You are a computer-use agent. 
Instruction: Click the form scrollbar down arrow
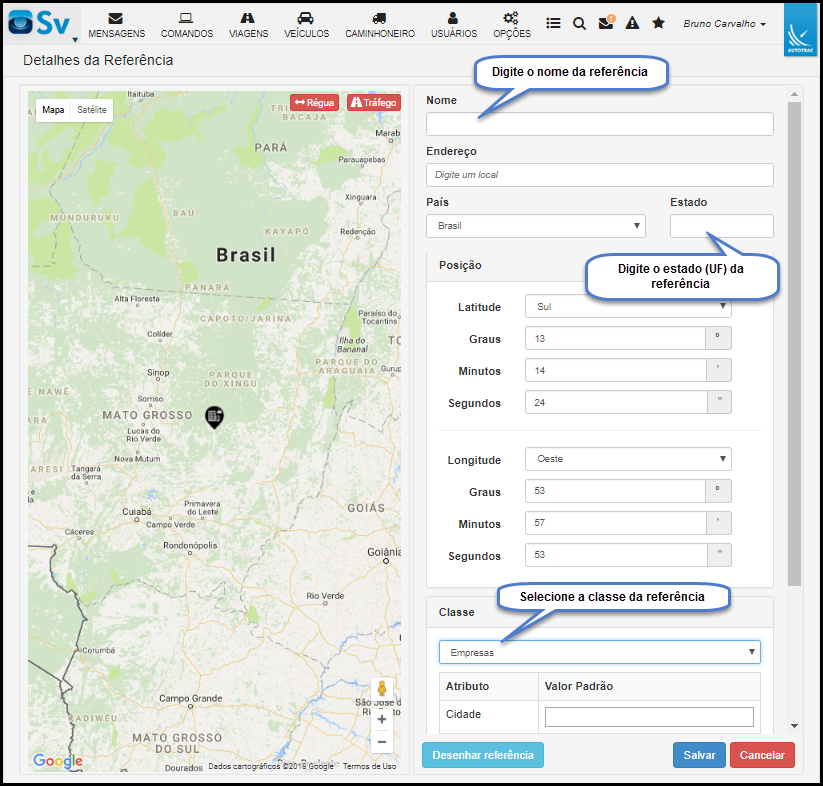click(794, 726)
